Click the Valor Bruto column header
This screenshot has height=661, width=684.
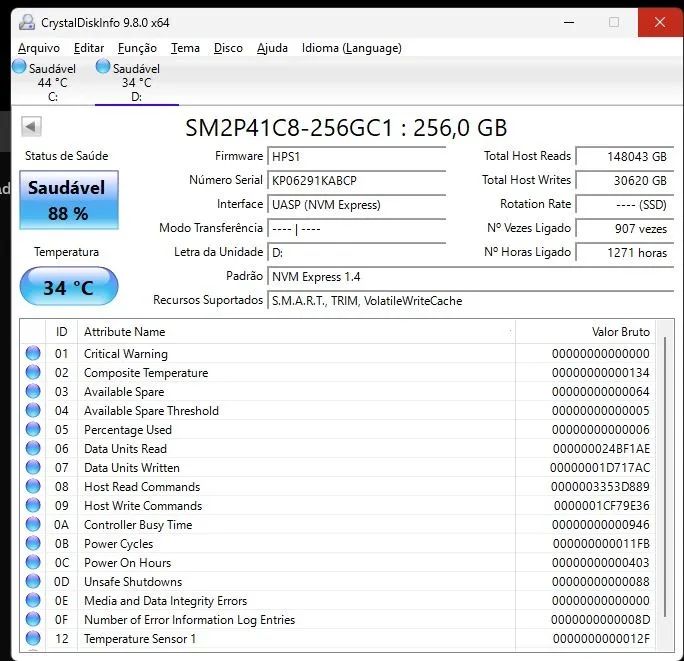[585, 332]
